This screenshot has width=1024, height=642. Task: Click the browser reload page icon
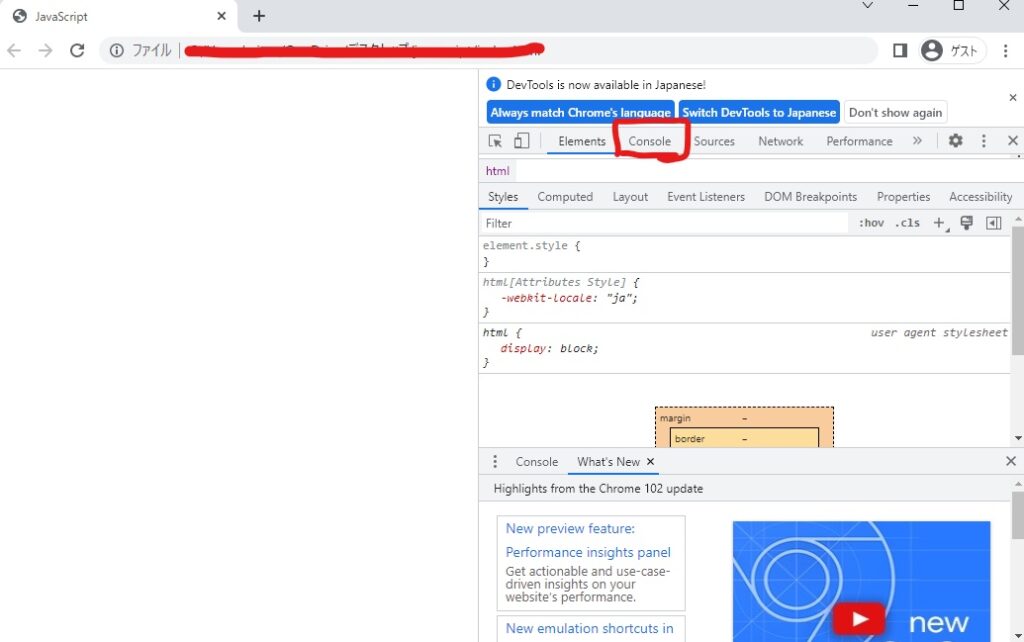77,50
